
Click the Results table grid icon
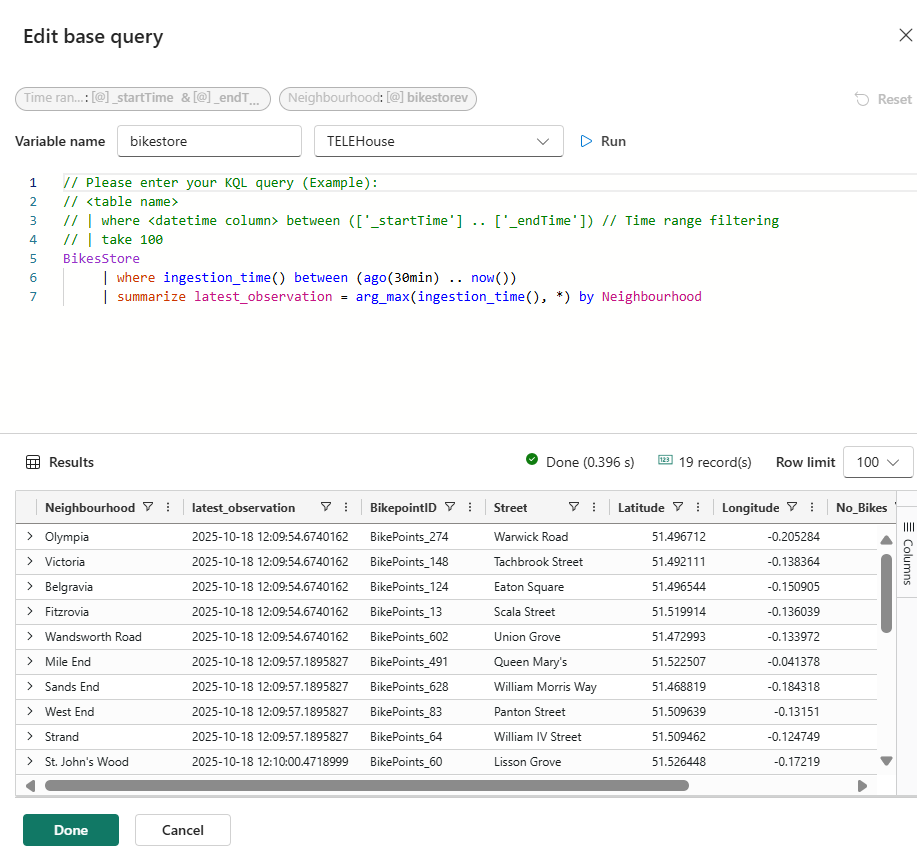[32, 463]
